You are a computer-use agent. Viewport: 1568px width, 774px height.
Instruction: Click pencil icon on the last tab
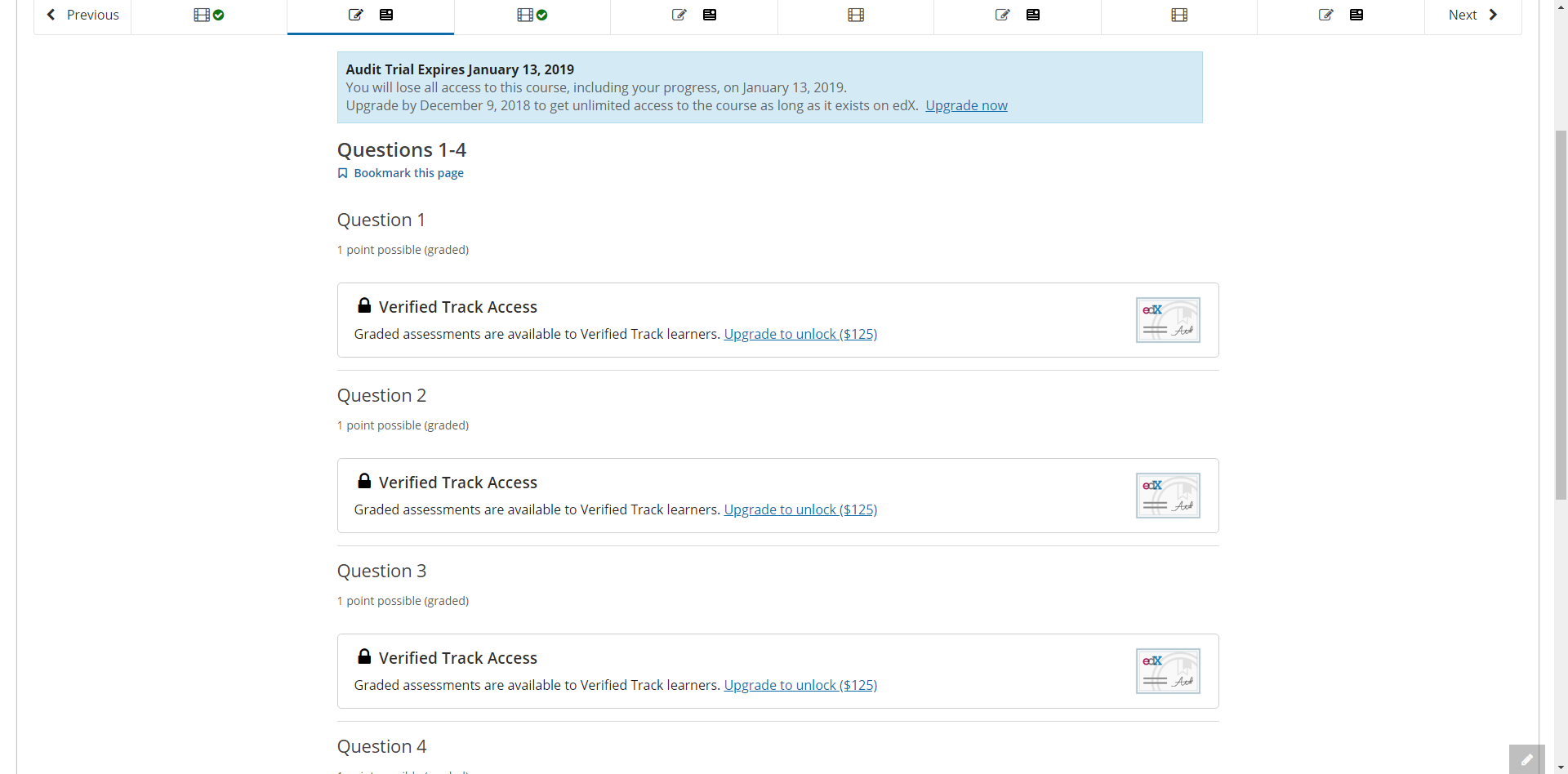pos(1326,15)
